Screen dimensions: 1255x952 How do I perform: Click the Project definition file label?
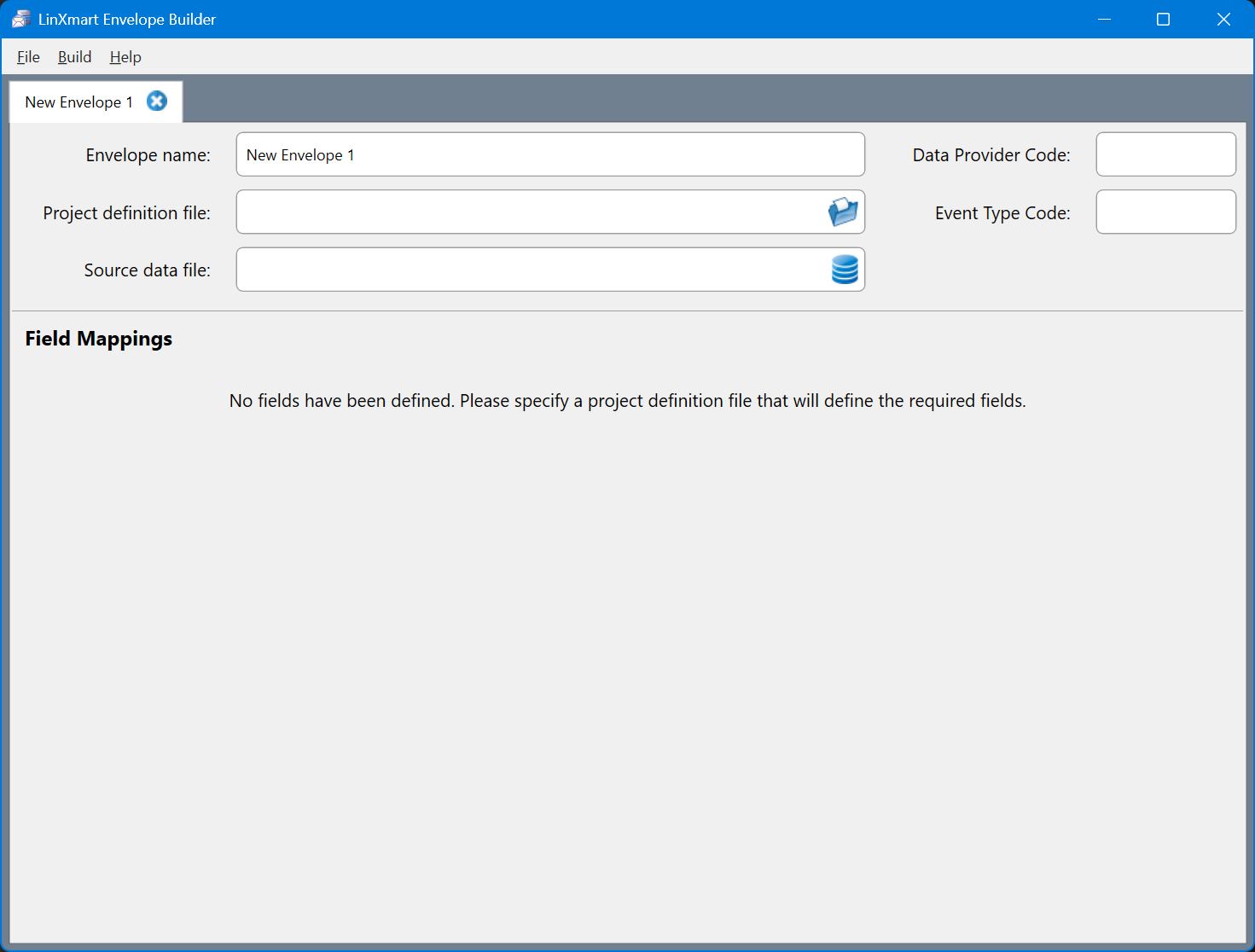pyautogui.click(x=126, y=213)
